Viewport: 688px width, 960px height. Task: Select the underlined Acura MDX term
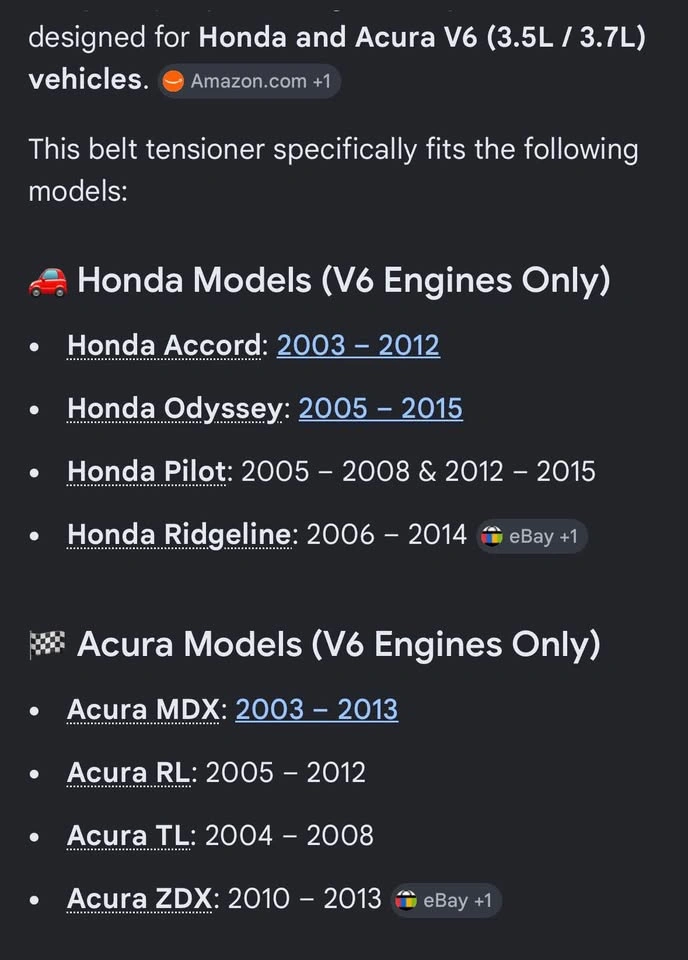point(143,710)
